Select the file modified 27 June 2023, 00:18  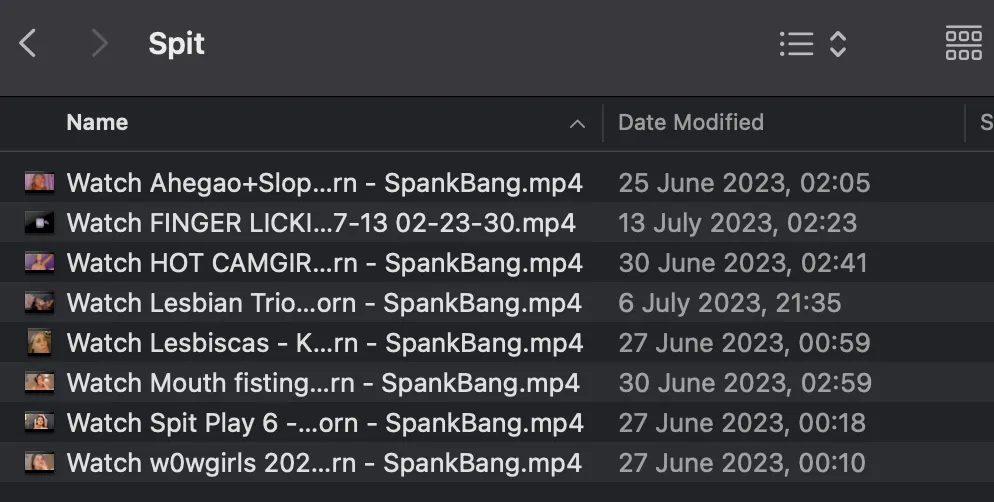tap(497, 422)
